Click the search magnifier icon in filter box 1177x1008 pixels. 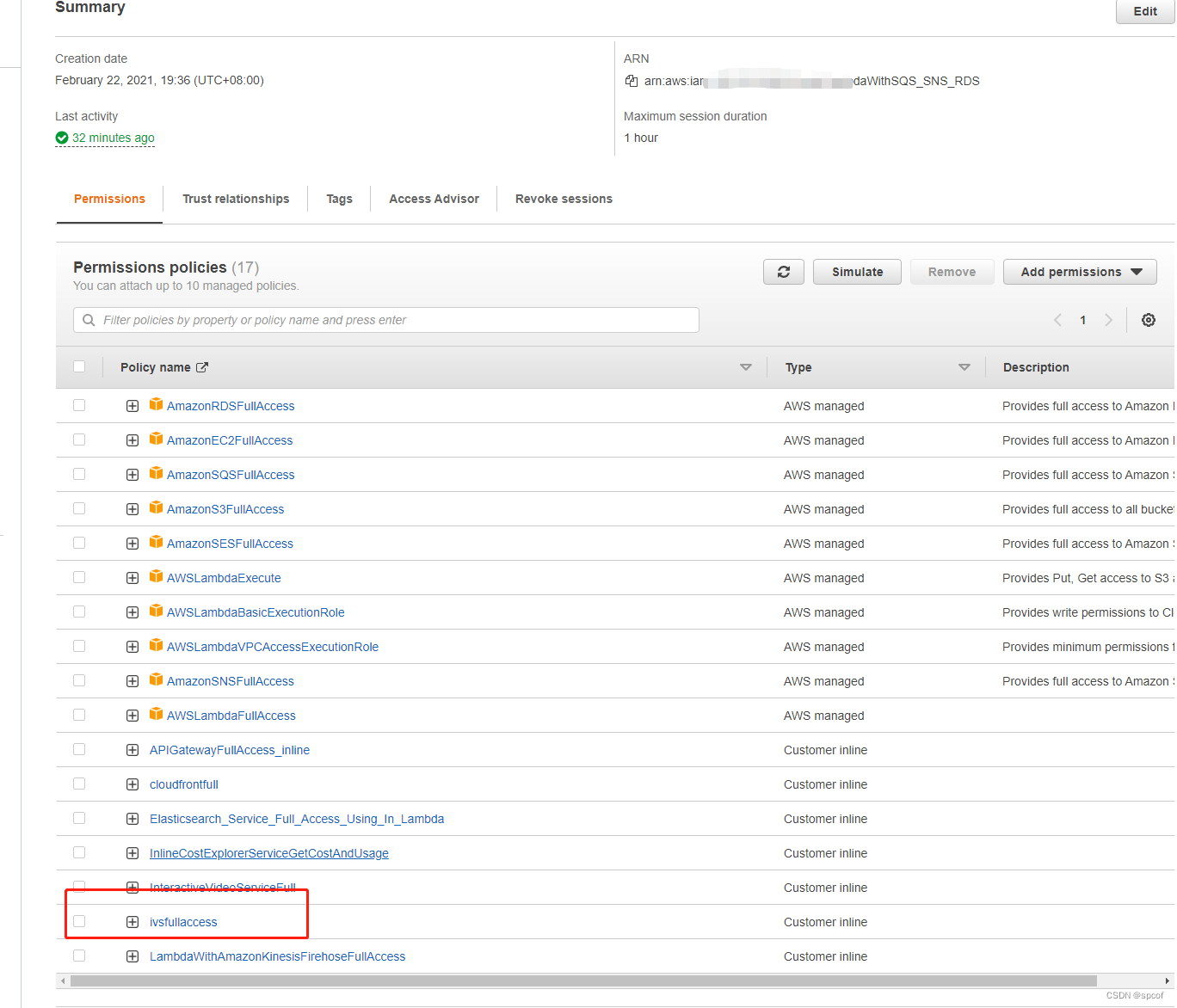[x=89, y=320]
